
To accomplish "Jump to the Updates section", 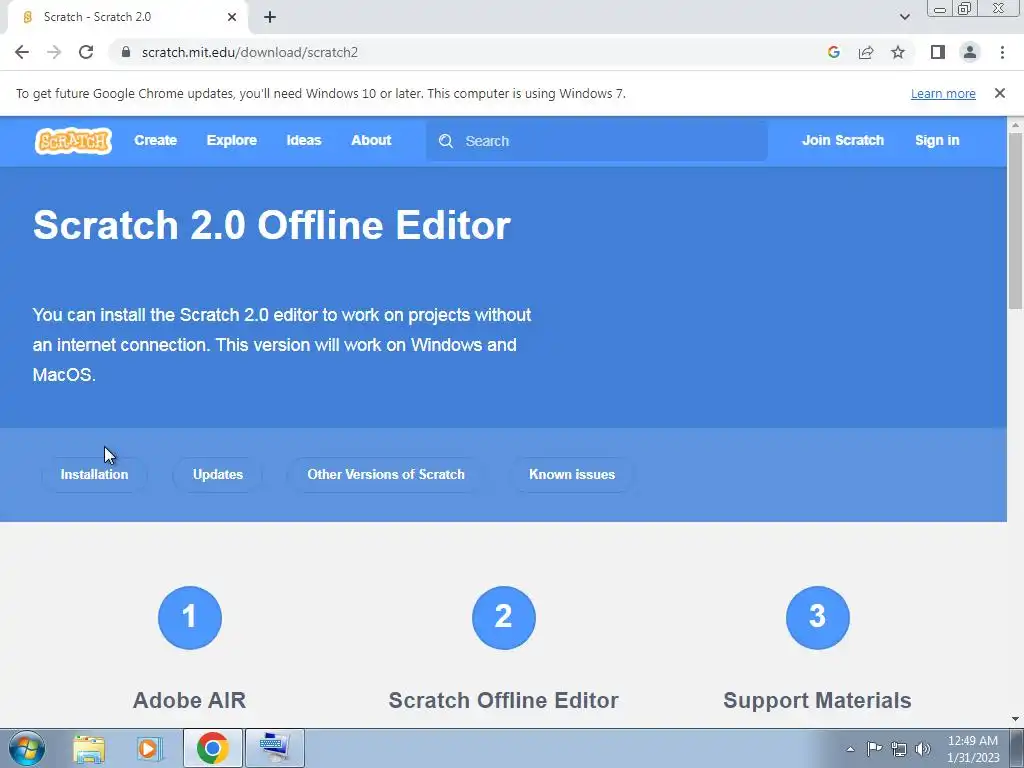I will click(218, 475).
